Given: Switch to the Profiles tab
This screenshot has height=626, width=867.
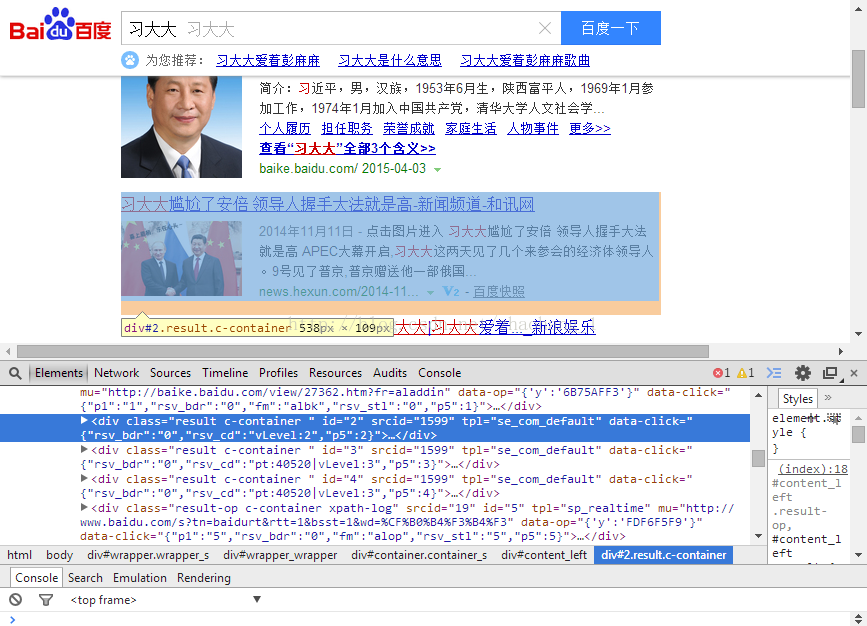Looking at the screenshot, I should pos(278,373).
